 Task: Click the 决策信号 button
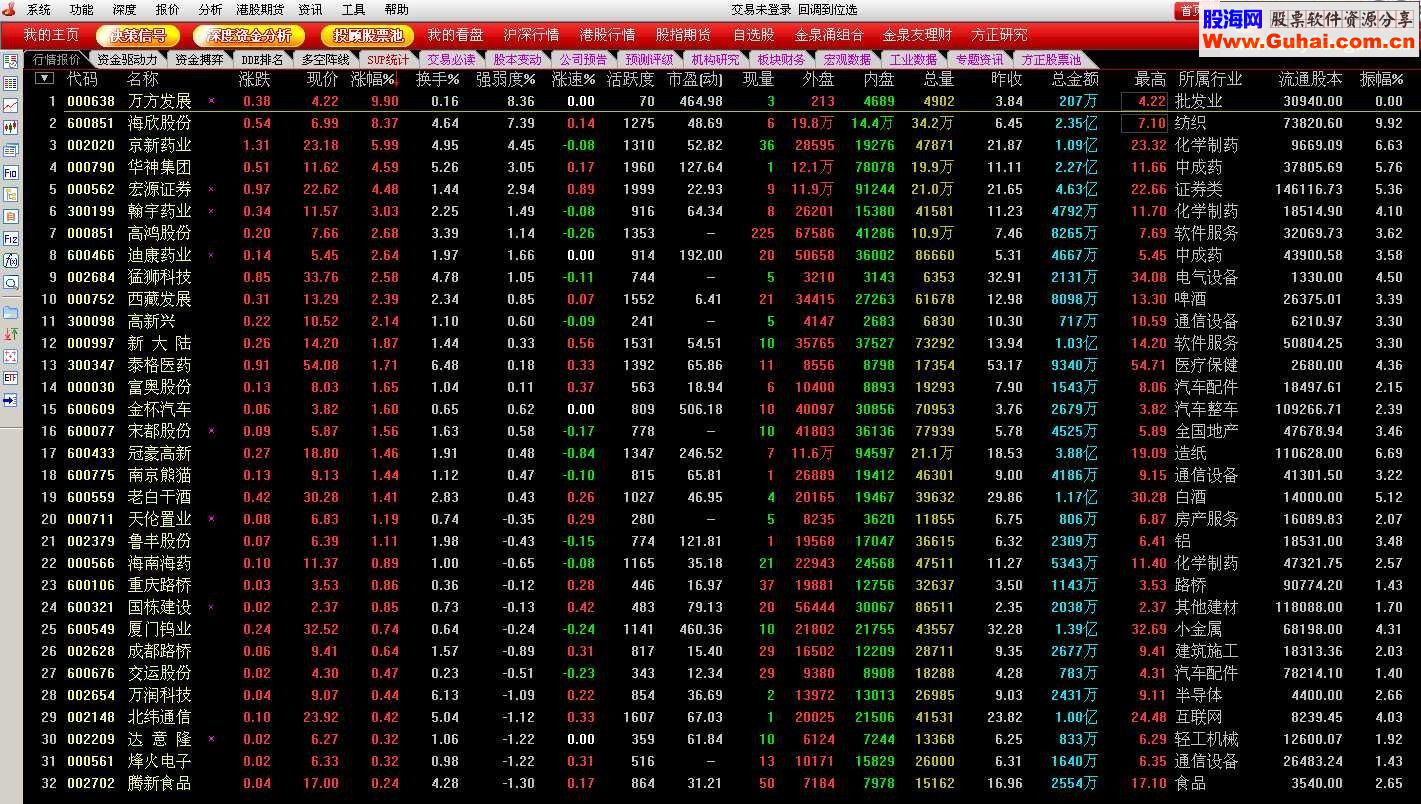[x=138, y=35]
